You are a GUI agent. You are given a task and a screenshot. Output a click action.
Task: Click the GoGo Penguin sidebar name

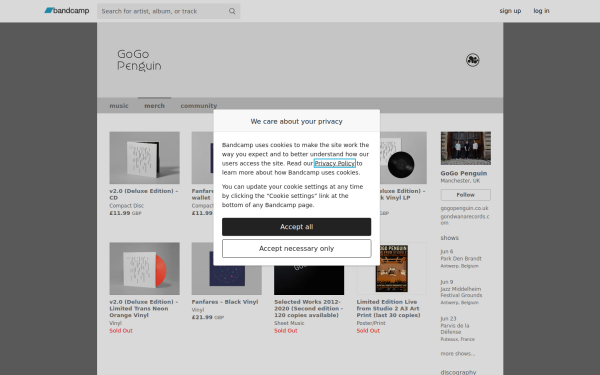[464, 173]
